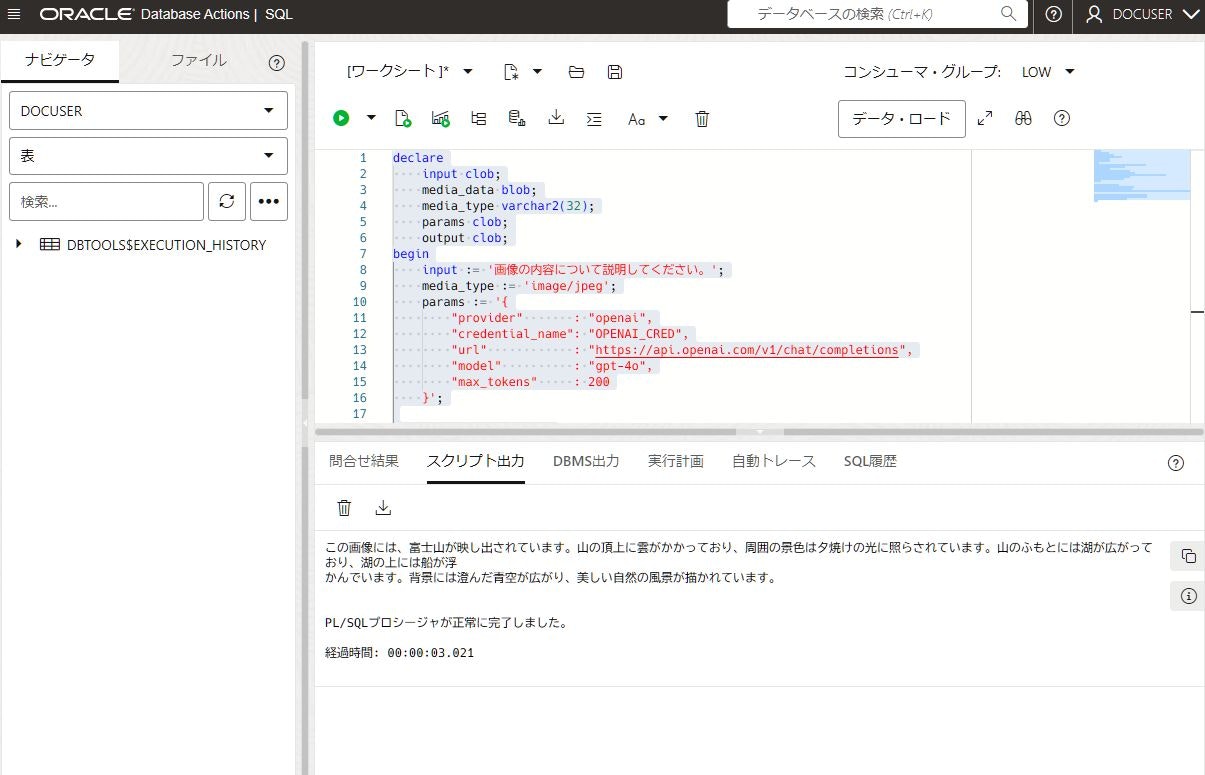Focus the navigator 検索 input field

(x=106, y=201)
